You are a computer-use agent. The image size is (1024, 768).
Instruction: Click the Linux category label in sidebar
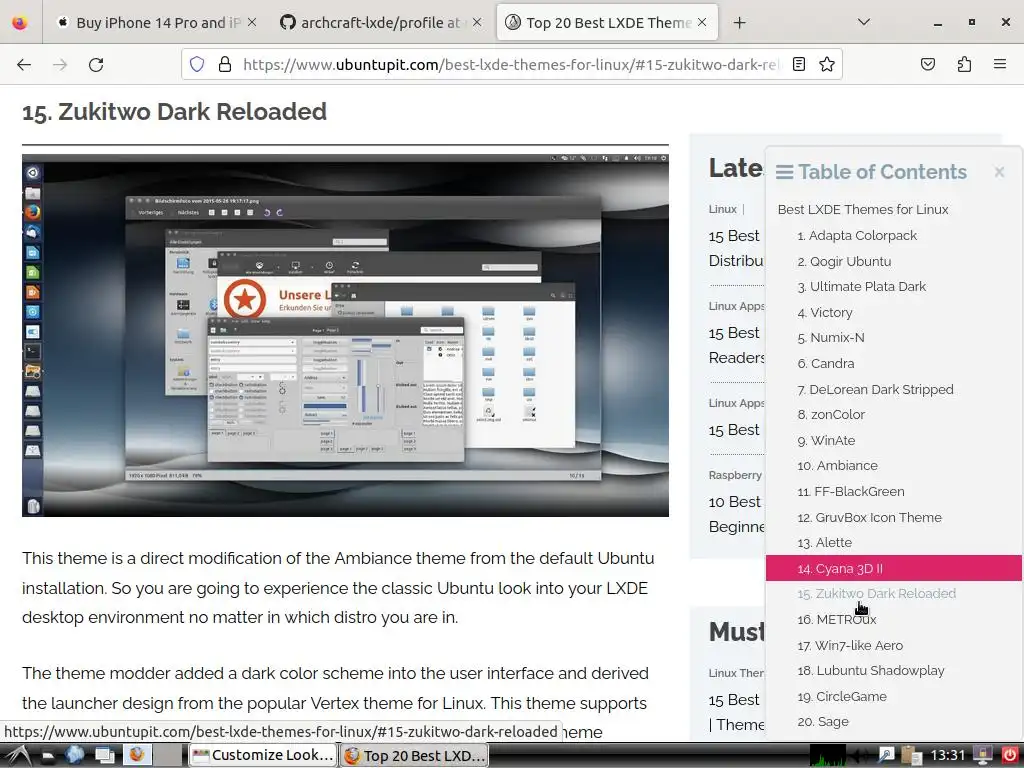722,209
